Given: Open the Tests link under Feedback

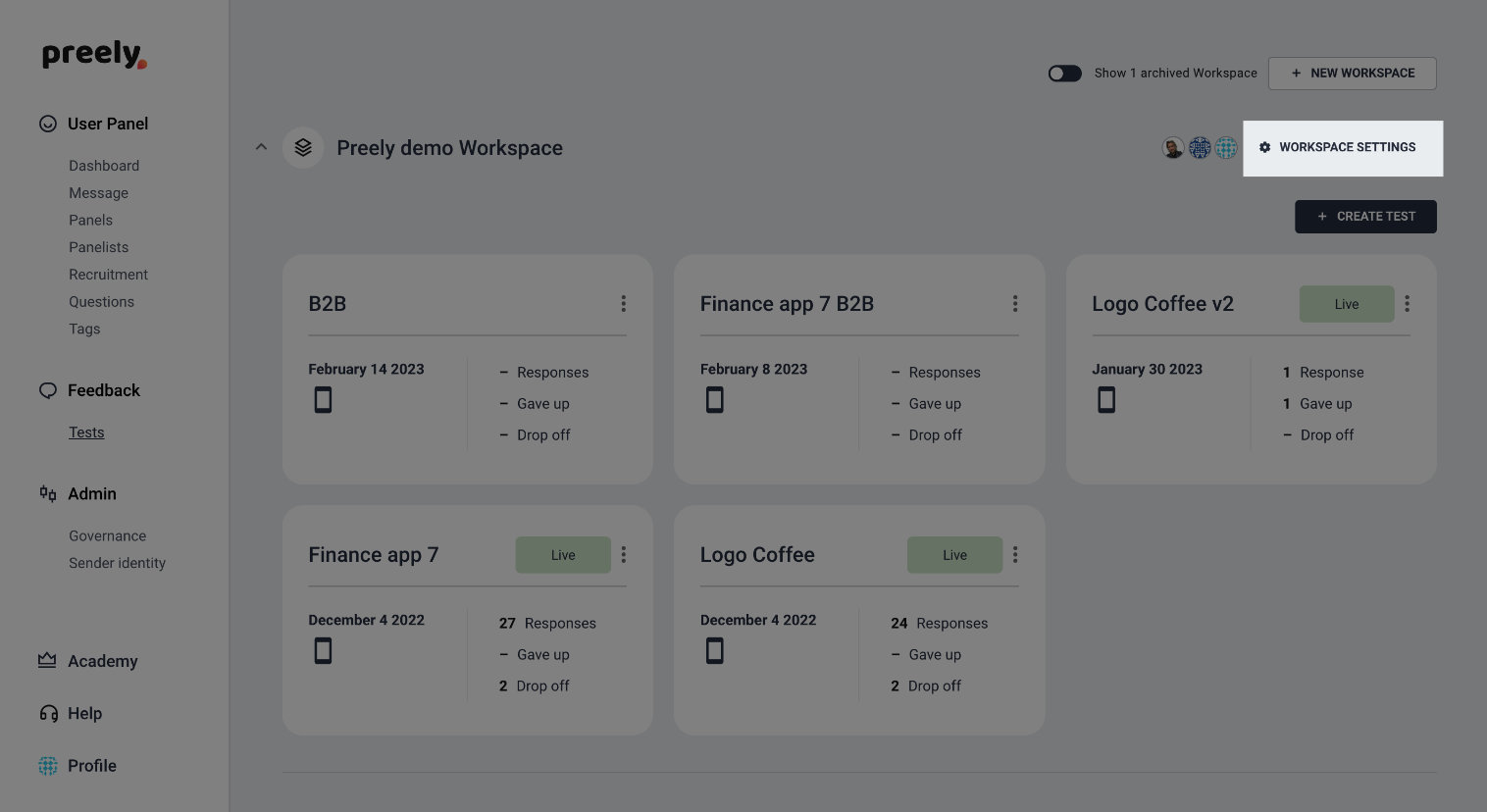Looking at the screenshot, I should (x=86, y=432).
